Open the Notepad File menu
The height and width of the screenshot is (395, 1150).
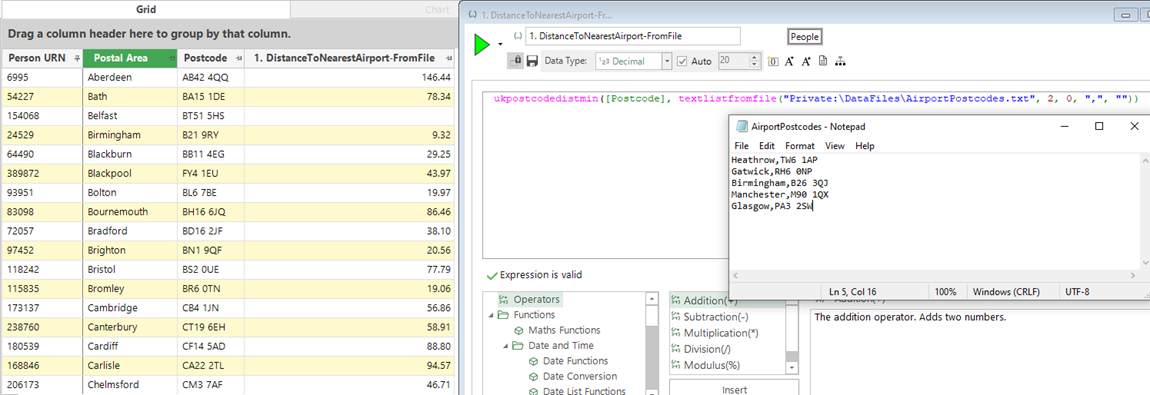coord(741,146)
